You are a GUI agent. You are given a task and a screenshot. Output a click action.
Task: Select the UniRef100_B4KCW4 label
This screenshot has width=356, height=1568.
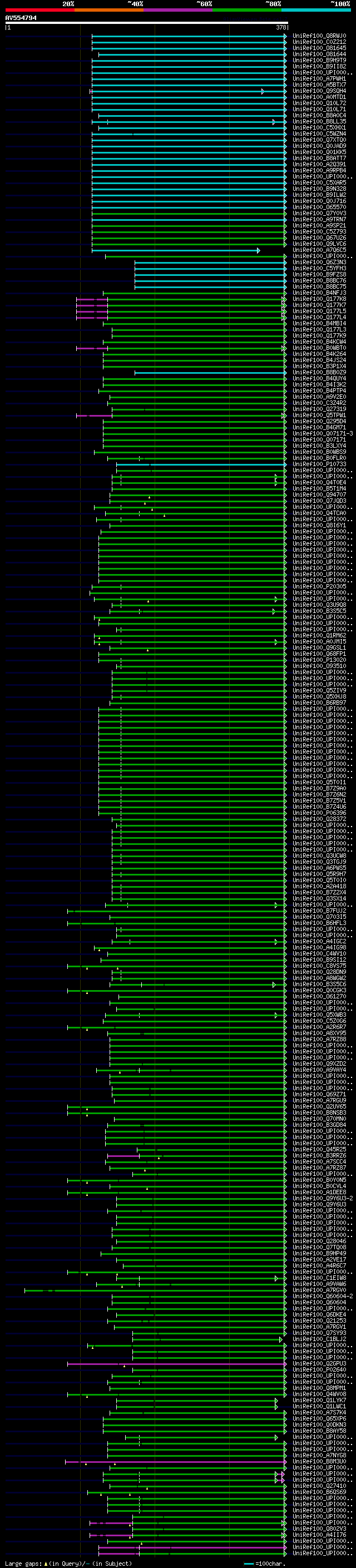pyautogui.click(x=319, y=342)
